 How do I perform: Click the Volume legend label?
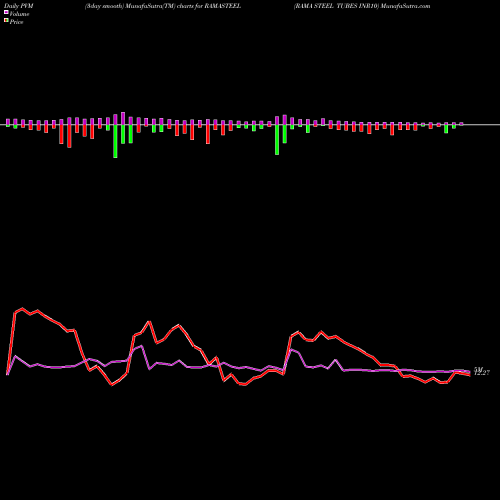19,14
